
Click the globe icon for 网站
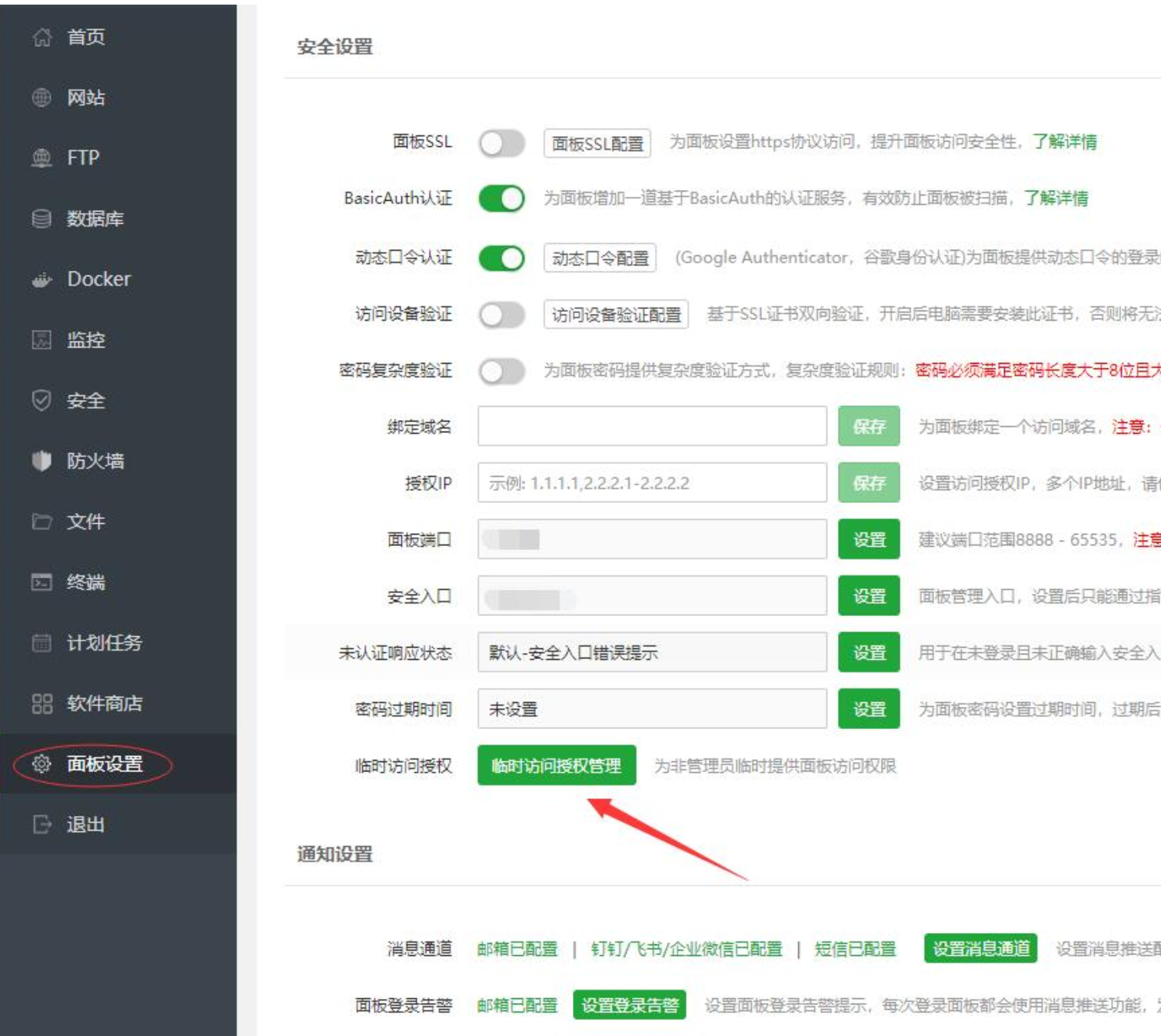[x=42, y=98]
